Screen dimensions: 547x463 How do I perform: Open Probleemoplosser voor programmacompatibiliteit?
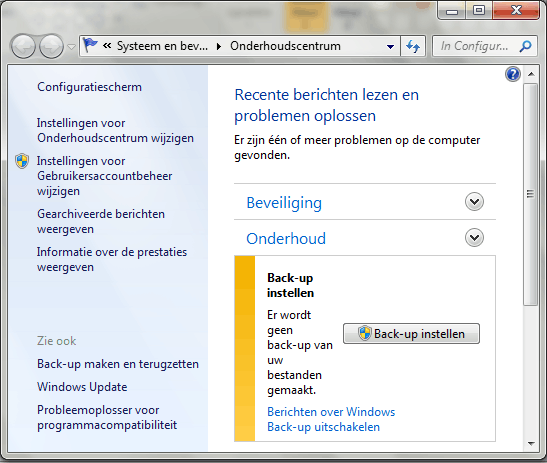pyautogui.click(x=107, y=418)
